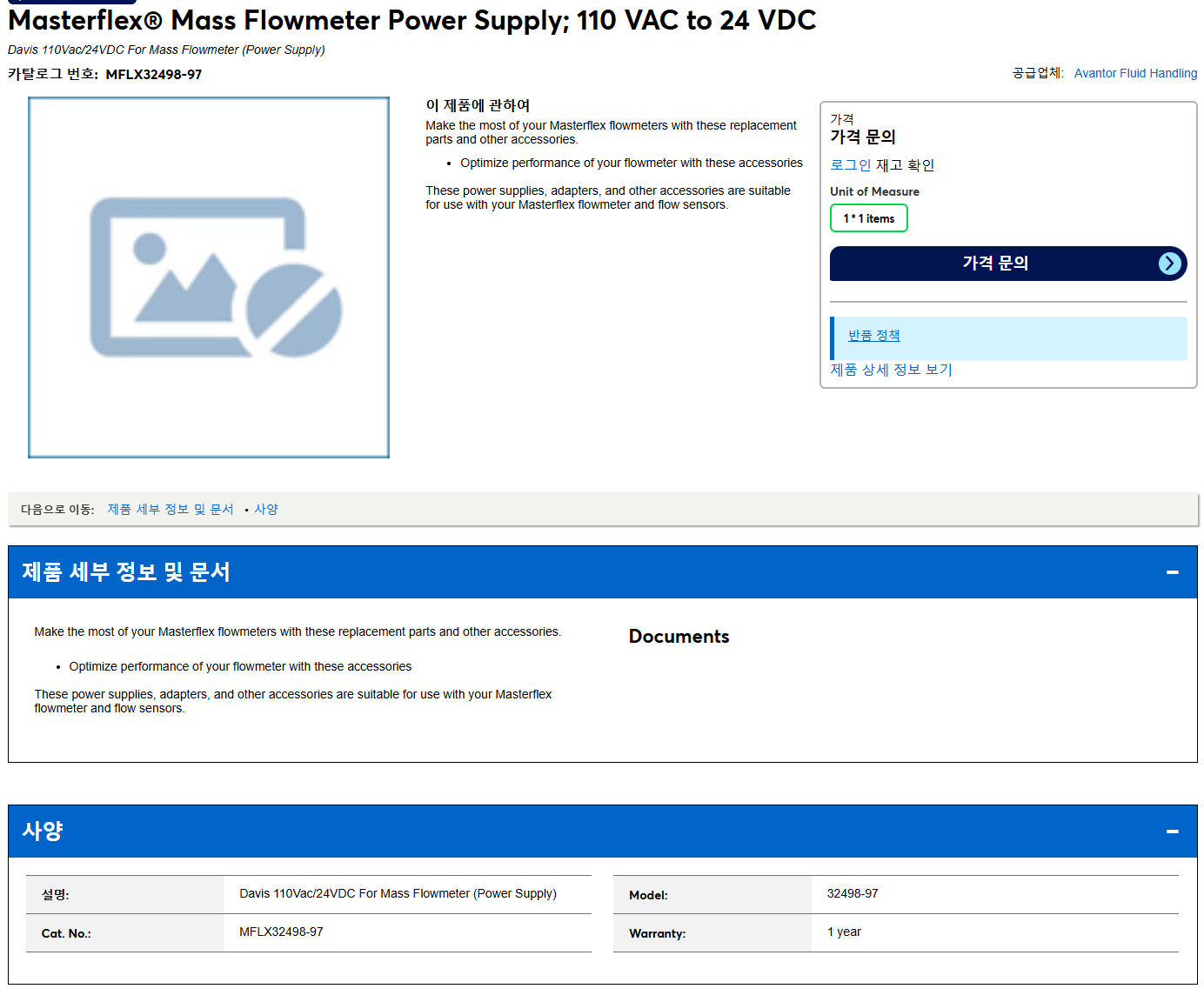Click Cat. No. value MFLX32498-97 in specifications
Viewport: 1204px width, 1002px height.
[x=281, y=932]
